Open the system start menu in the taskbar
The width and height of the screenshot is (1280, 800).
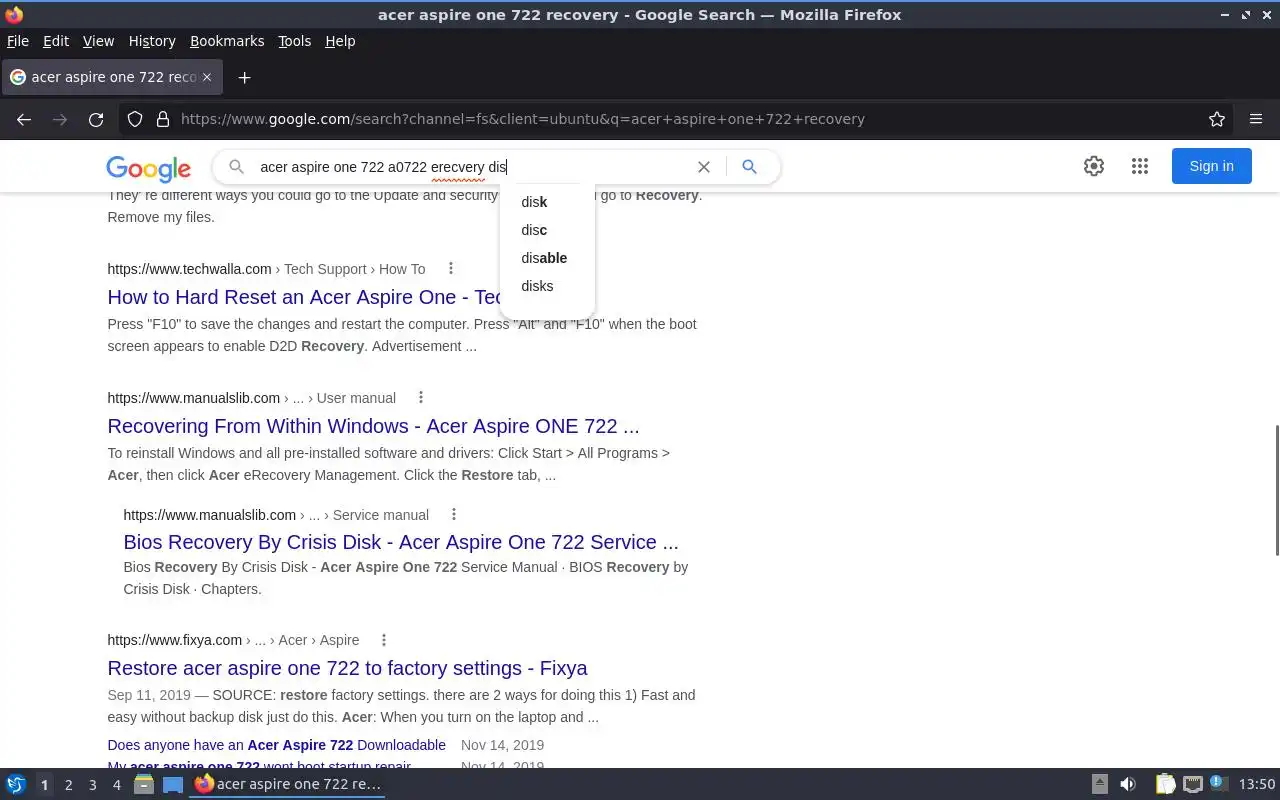pyautogui.click(x=16, y=784)
